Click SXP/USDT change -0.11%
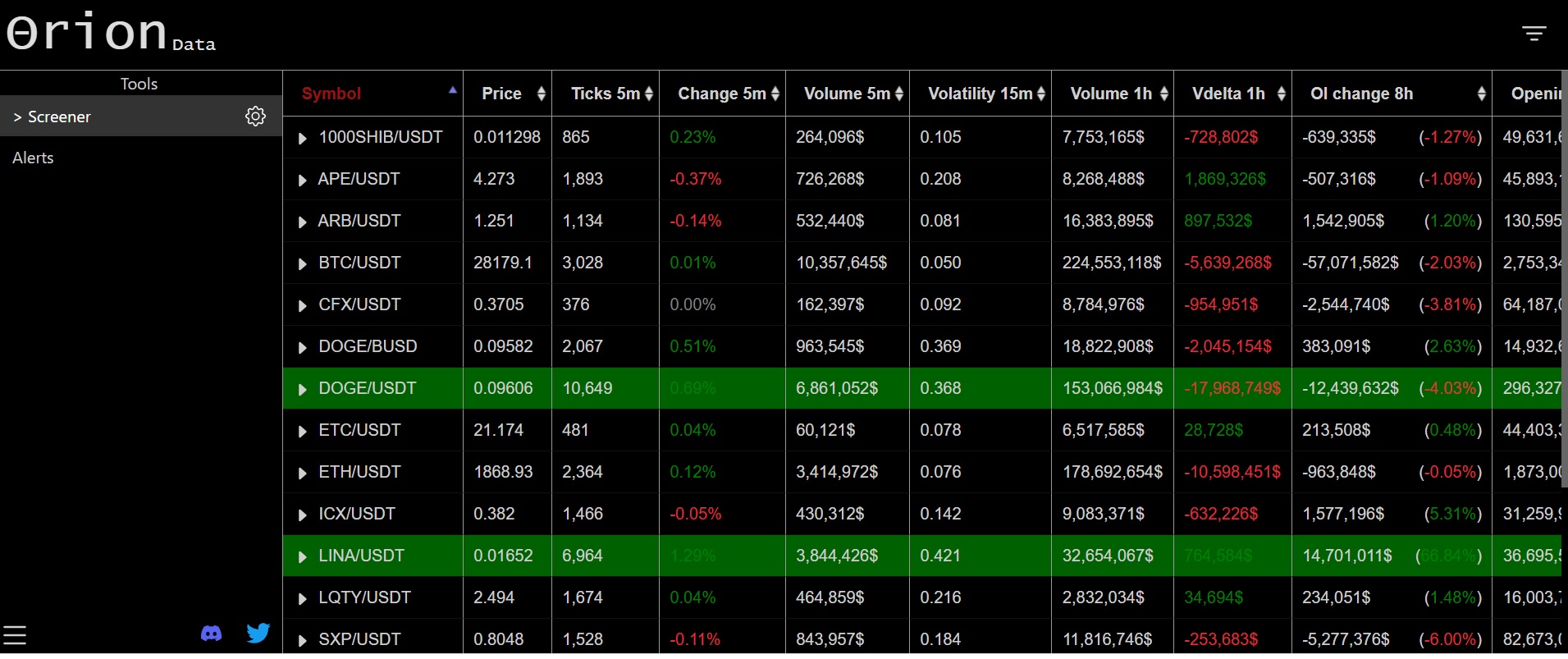The height and width of the screenshot is (659, 1568). (695, 639)
